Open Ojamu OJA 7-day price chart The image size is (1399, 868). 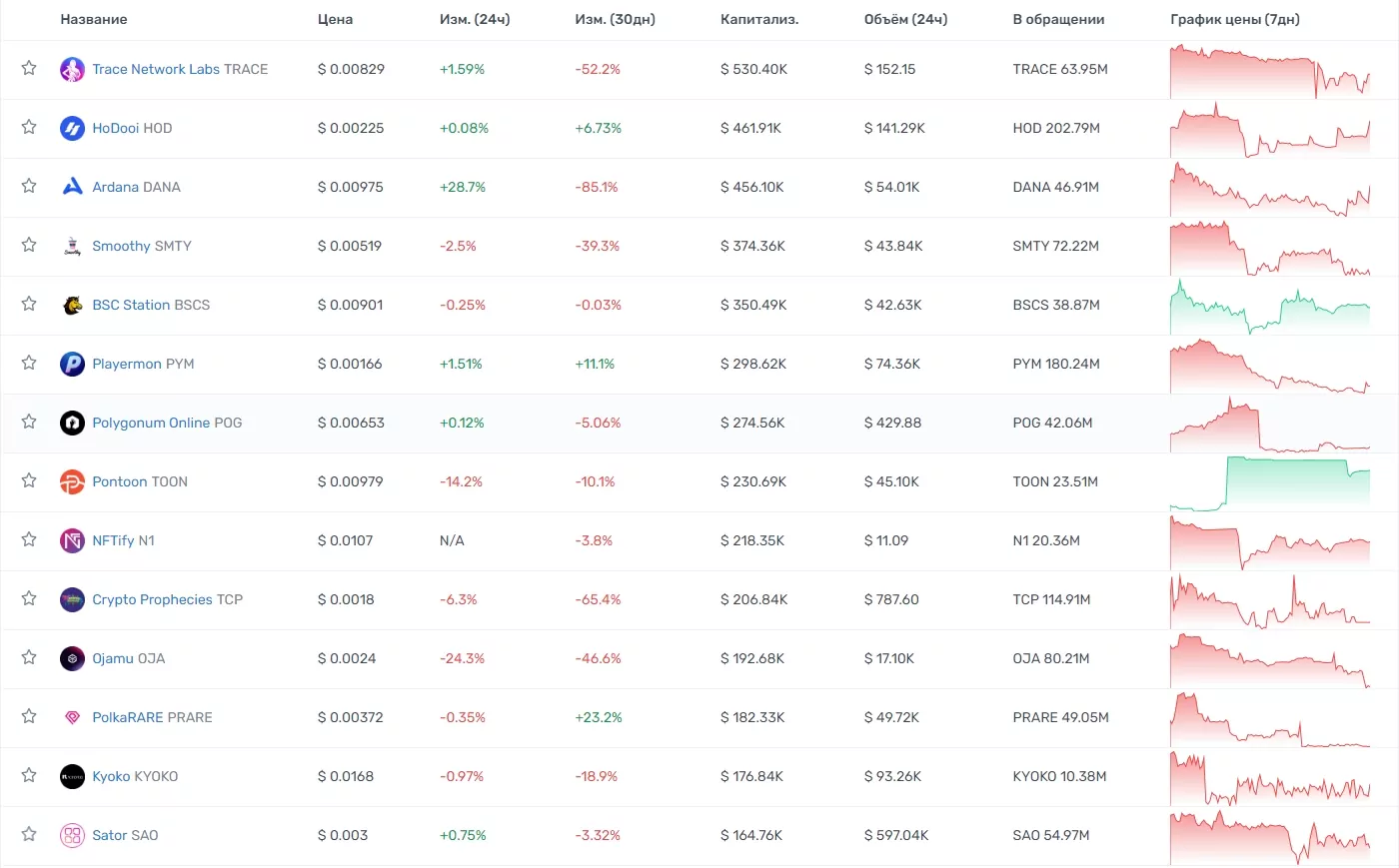[x=1269, y=659]
